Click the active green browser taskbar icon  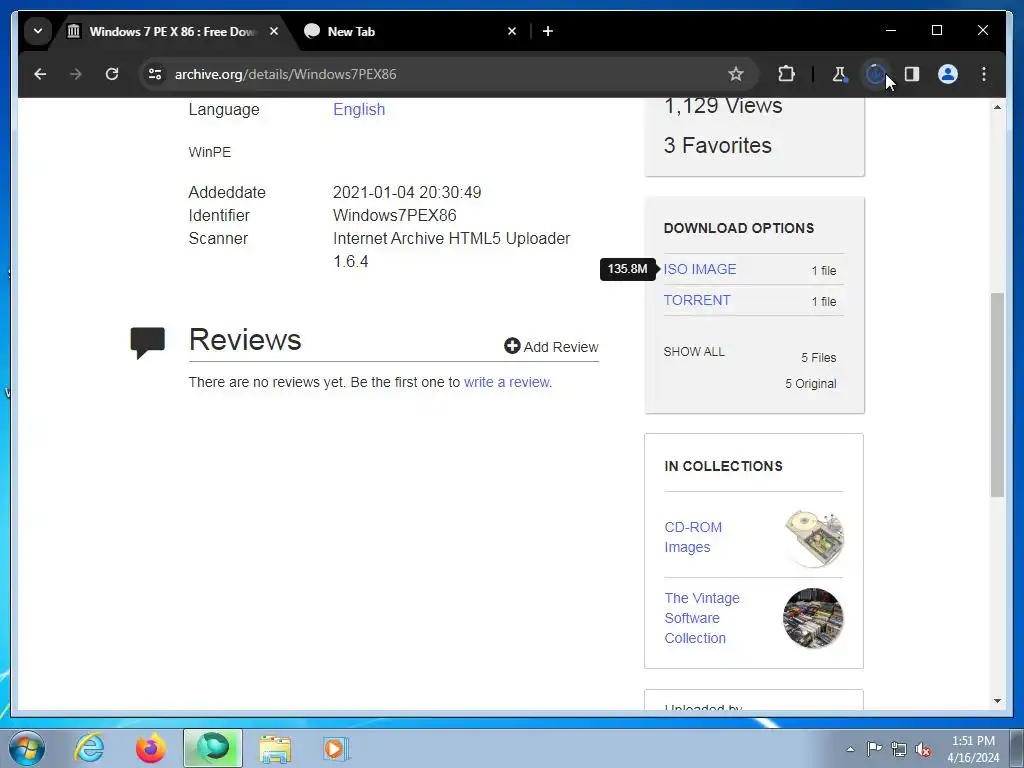213,748
